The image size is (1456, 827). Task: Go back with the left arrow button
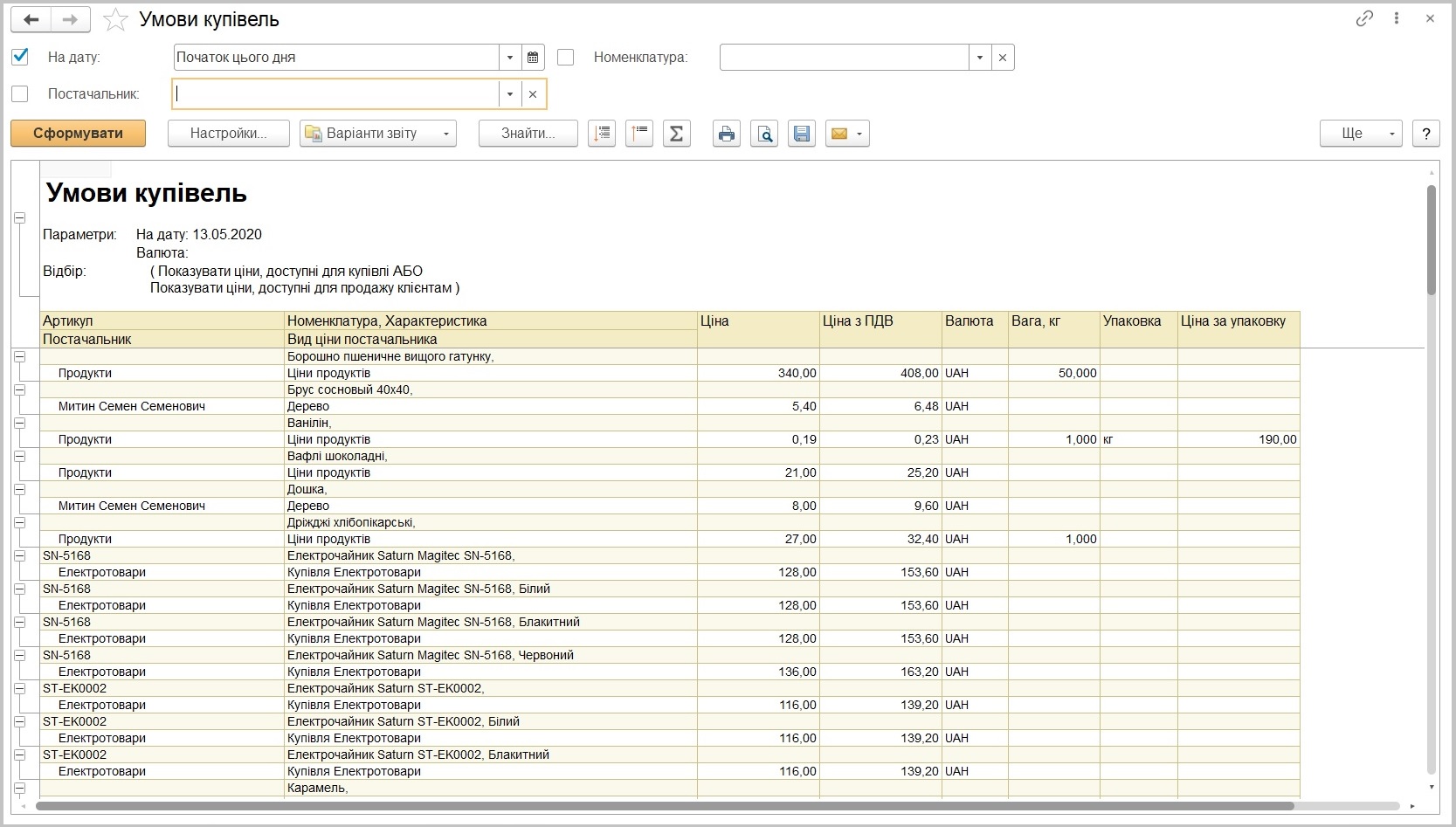(x=31, y=19)
